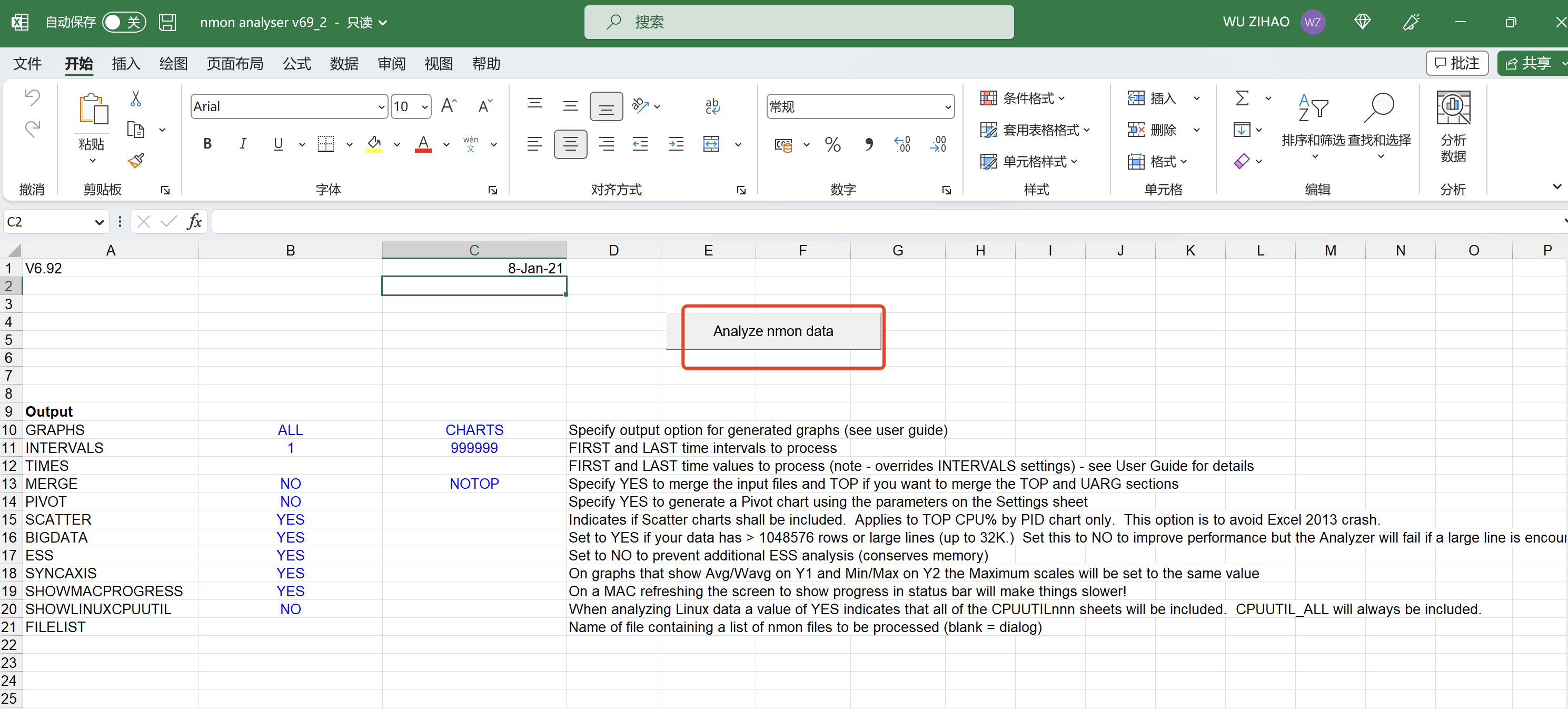Screen dimensions: 1568x709
Task: Open the 单元格样式 dropdown
Action: pyautogui.click(x=1029, y=161)
